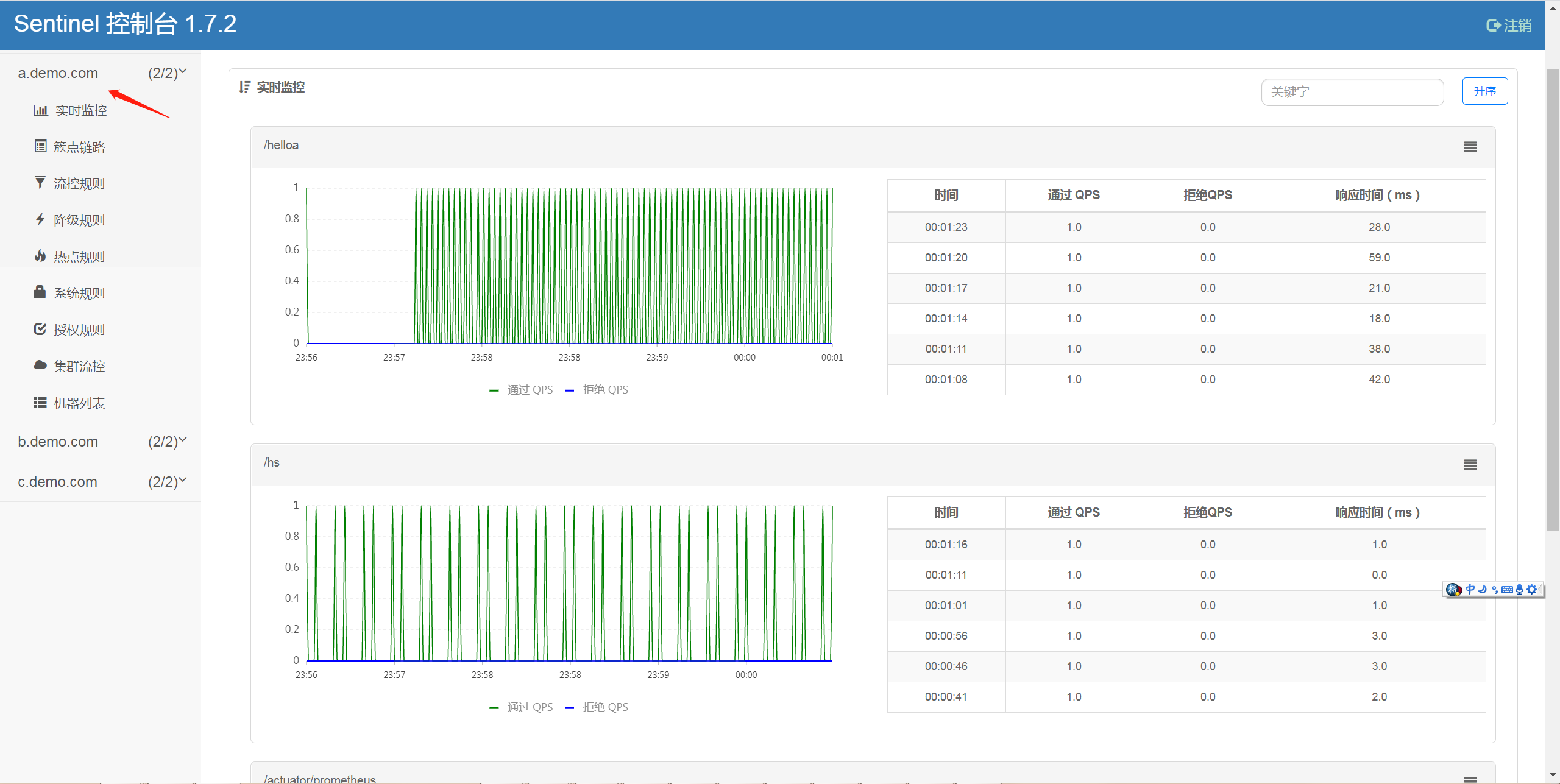
Task: Click the cloud icon for 集群流控
Action: tap(40, 365)
